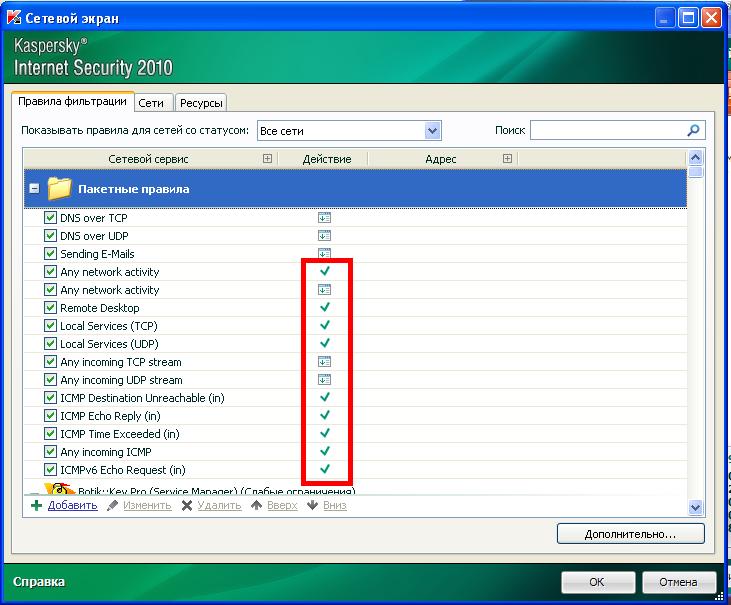
Task: Switch to the Сети tab
Action: 153,103
